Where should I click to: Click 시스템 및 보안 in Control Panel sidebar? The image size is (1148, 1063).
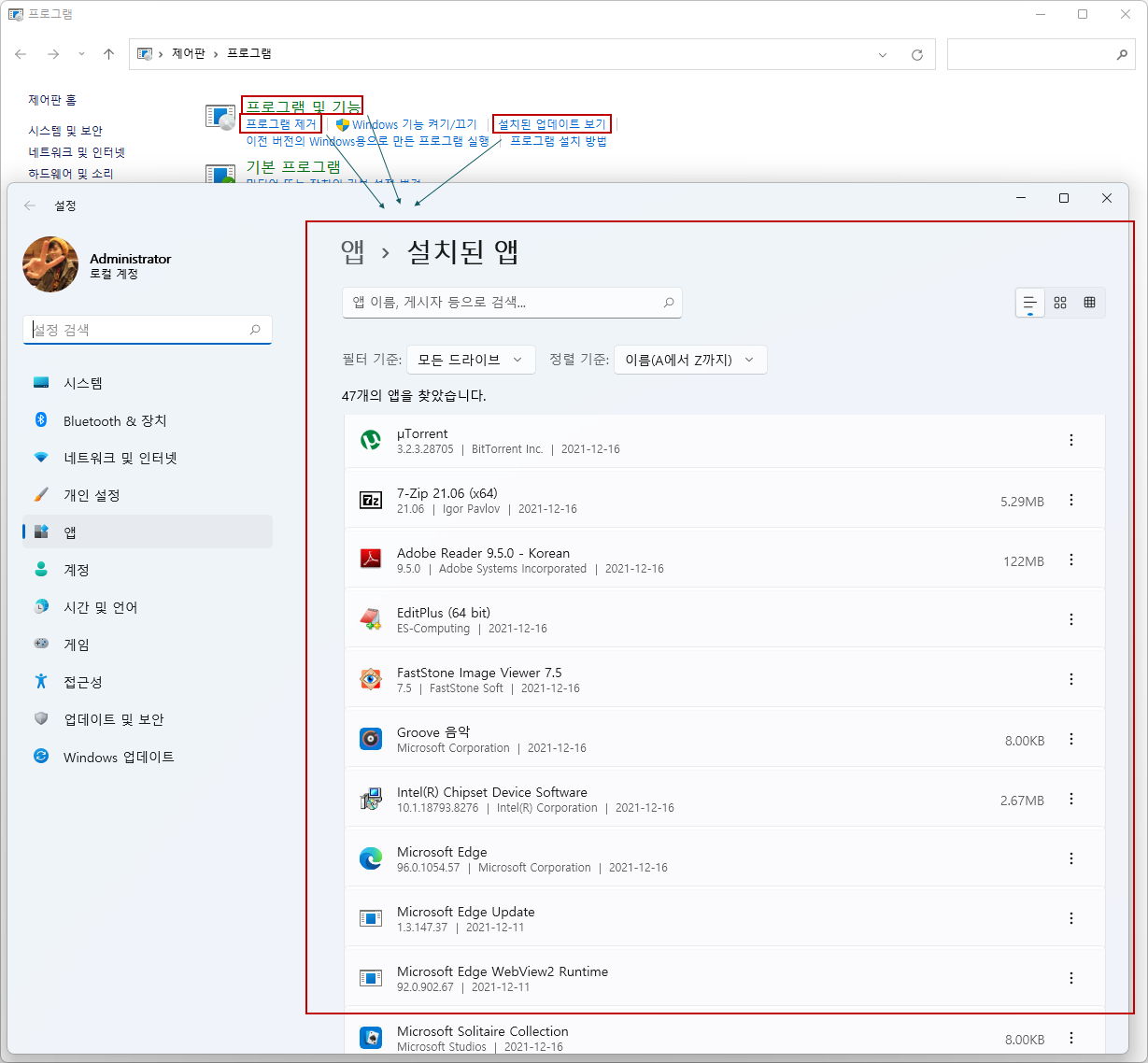coord(65,131)
